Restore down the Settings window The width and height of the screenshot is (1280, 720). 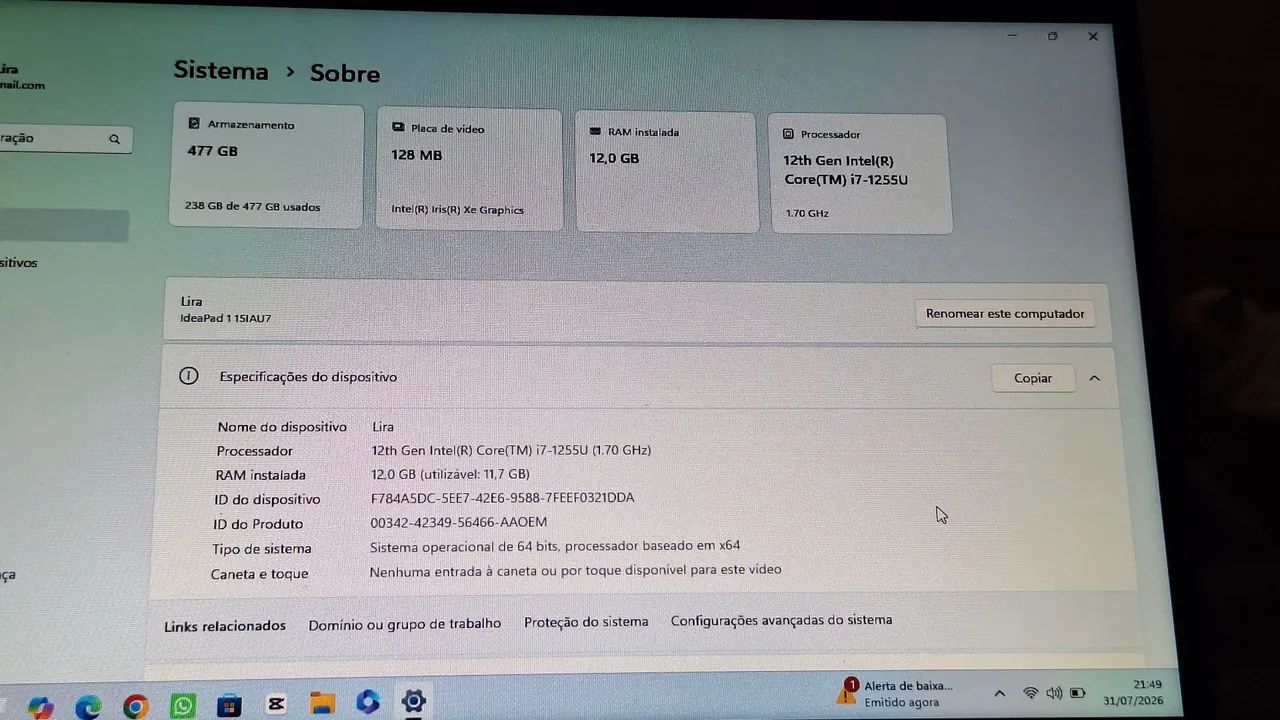tap(1052, 36)
